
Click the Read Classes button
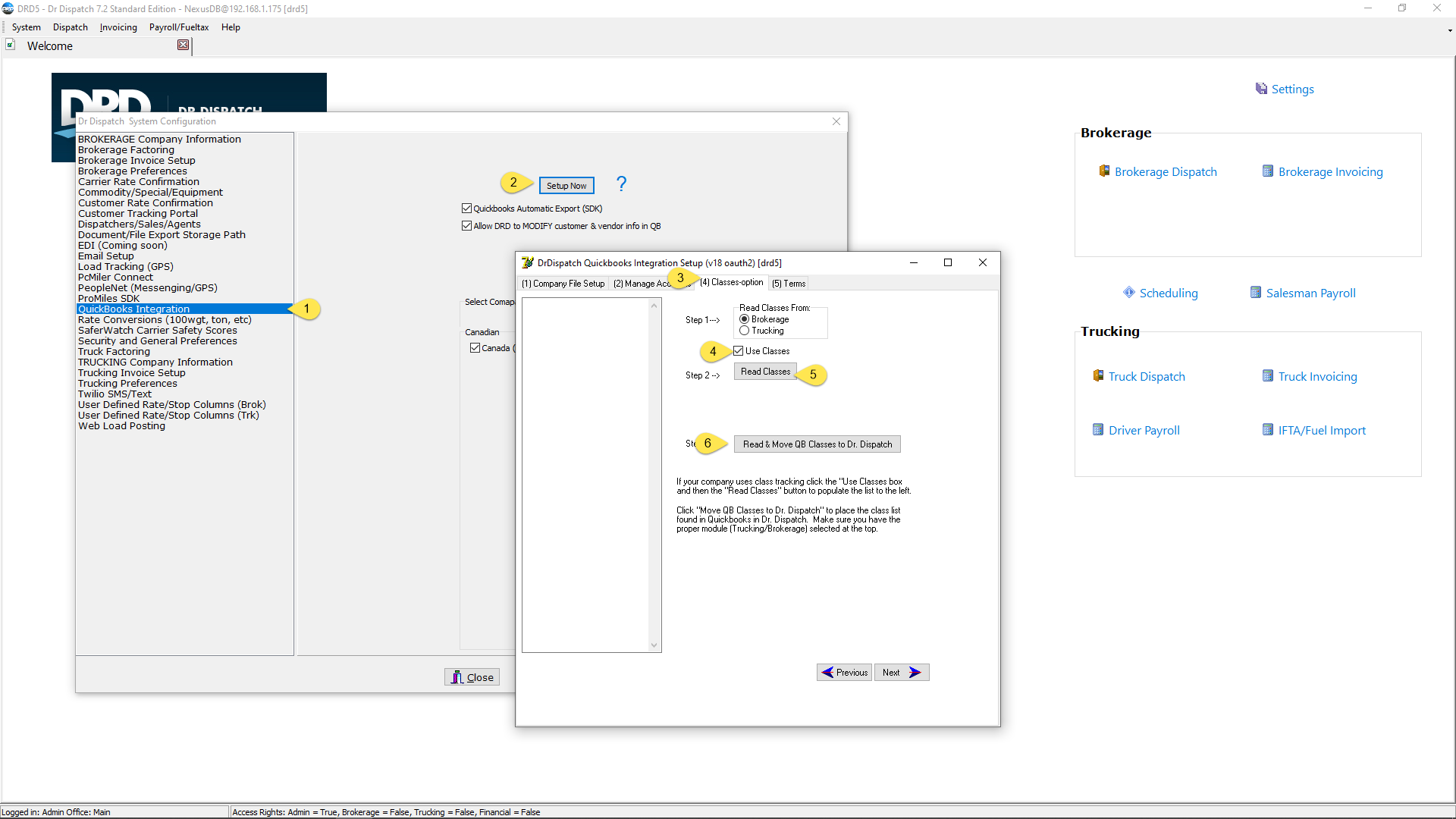(765, 372)
